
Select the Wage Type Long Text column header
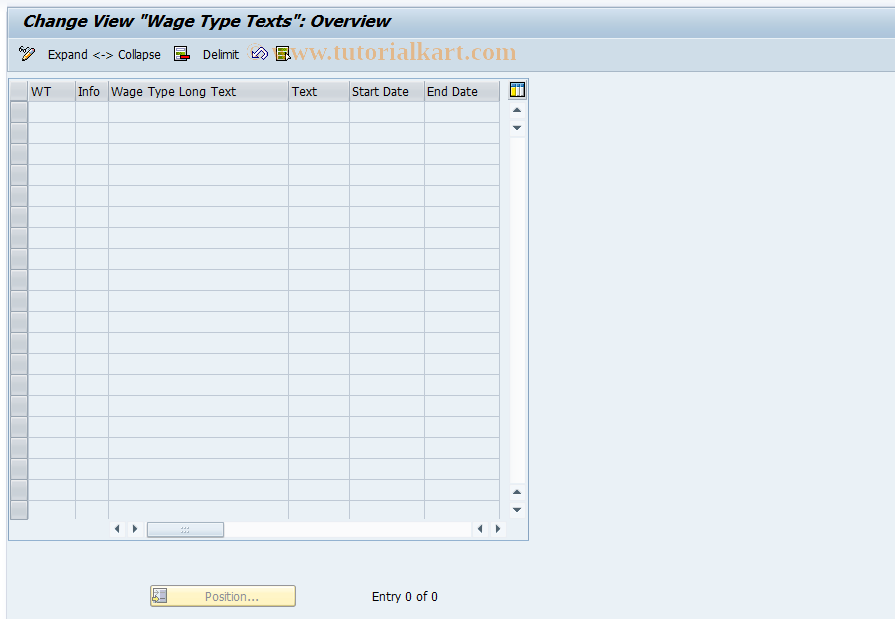tap(199, 91)
